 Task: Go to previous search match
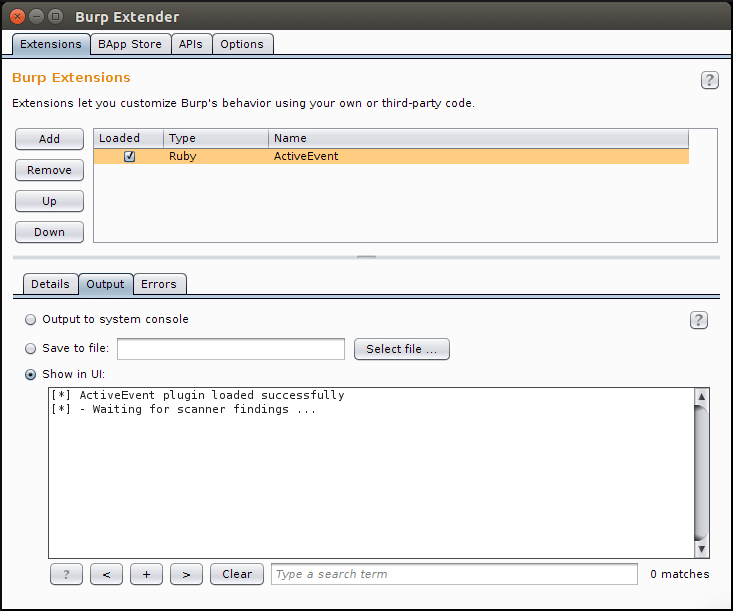(x=107, y=574)
